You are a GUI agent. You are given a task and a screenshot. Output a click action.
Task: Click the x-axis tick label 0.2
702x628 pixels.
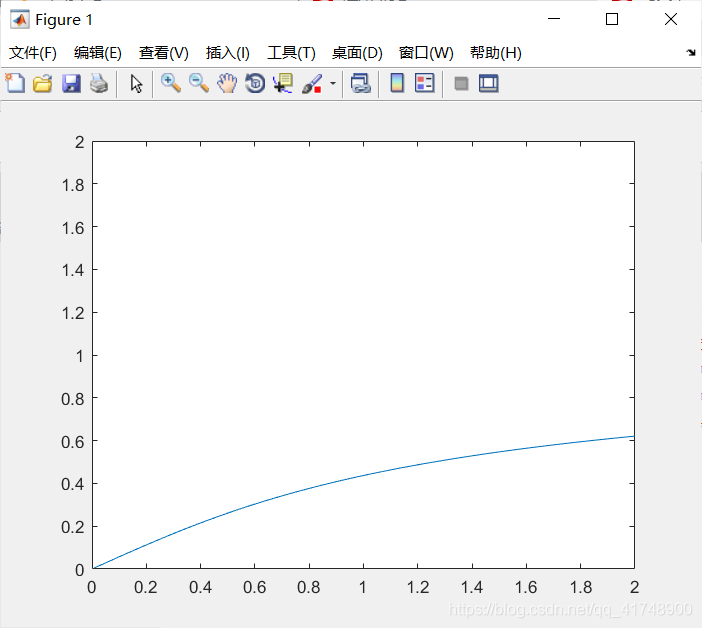click(x=146, y=587)
